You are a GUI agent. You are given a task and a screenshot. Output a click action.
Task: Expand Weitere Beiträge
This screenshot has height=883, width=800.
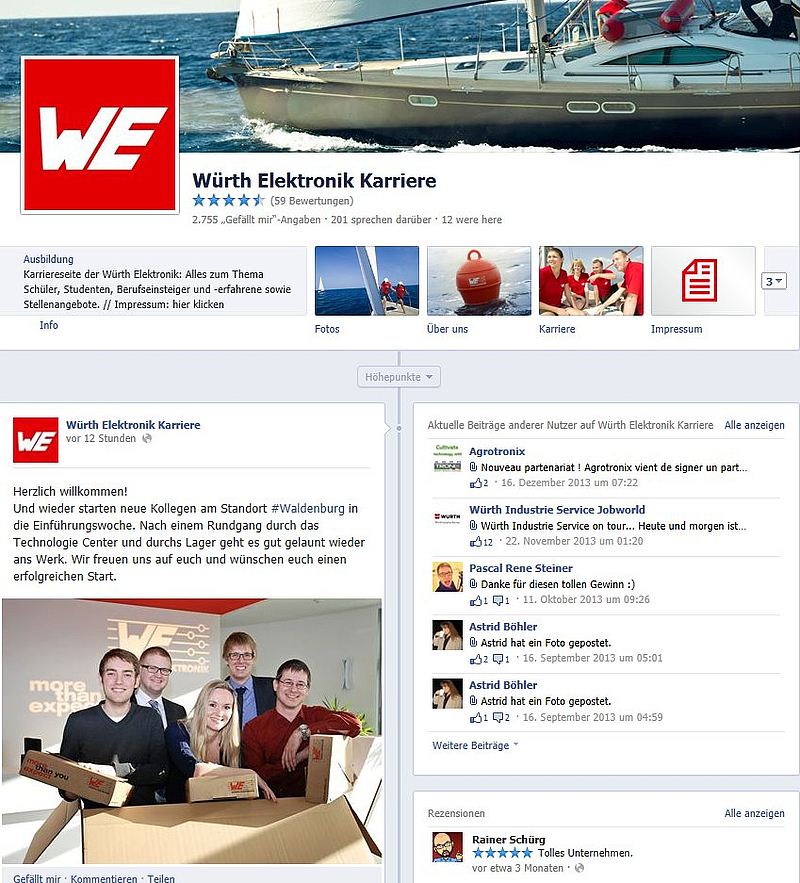(475, 745)
